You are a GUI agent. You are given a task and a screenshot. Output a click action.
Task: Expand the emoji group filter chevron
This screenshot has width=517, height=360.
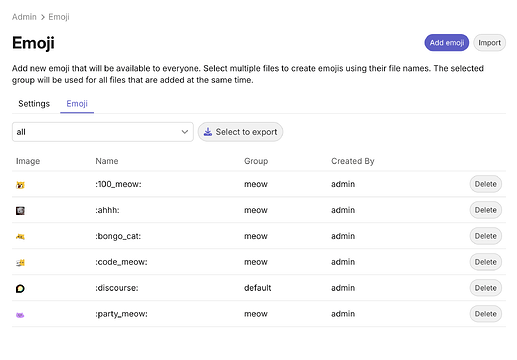(185, 132)
